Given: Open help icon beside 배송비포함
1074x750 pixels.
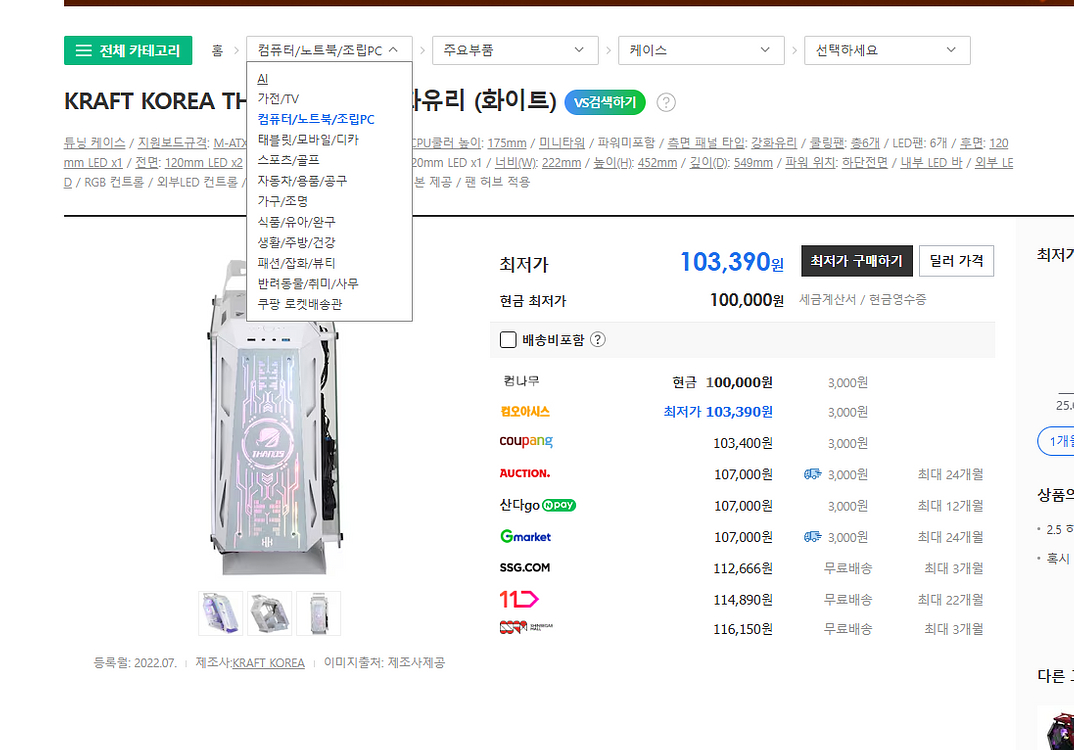Looking at the screenshot, I should [597, 340].
